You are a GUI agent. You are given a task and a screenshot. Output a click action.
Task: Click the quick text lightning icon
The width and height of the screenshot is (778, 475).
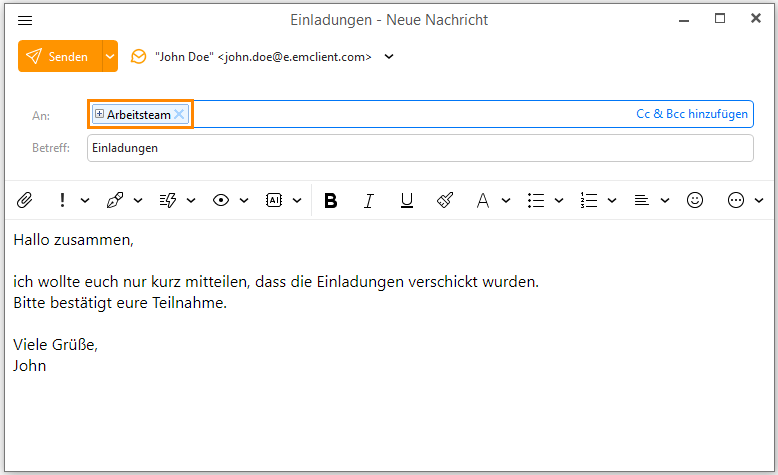(x=167, y=200)
